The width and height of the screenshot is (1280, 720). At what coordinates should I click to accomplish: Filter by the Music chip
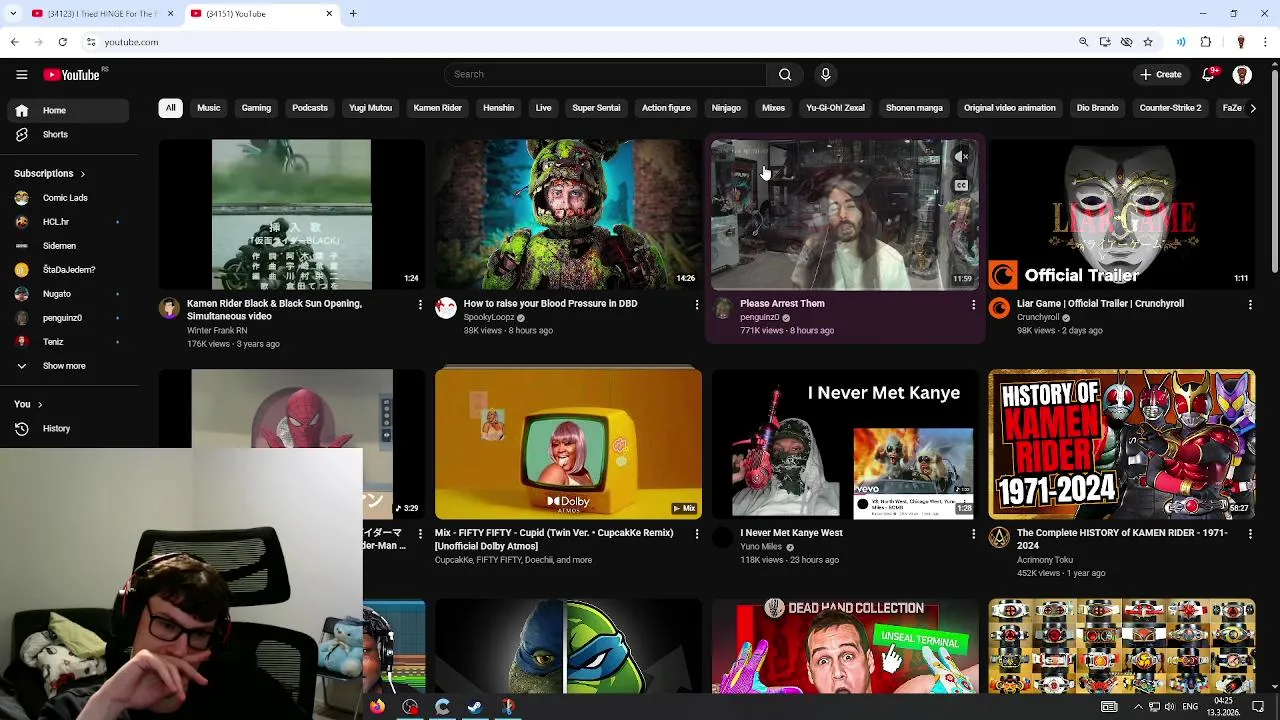coord(208,108)
